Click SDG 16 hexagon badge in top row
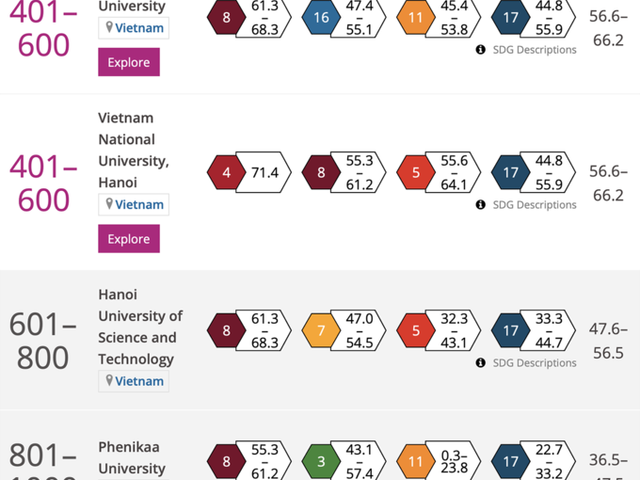 click(x=321, y=19)
